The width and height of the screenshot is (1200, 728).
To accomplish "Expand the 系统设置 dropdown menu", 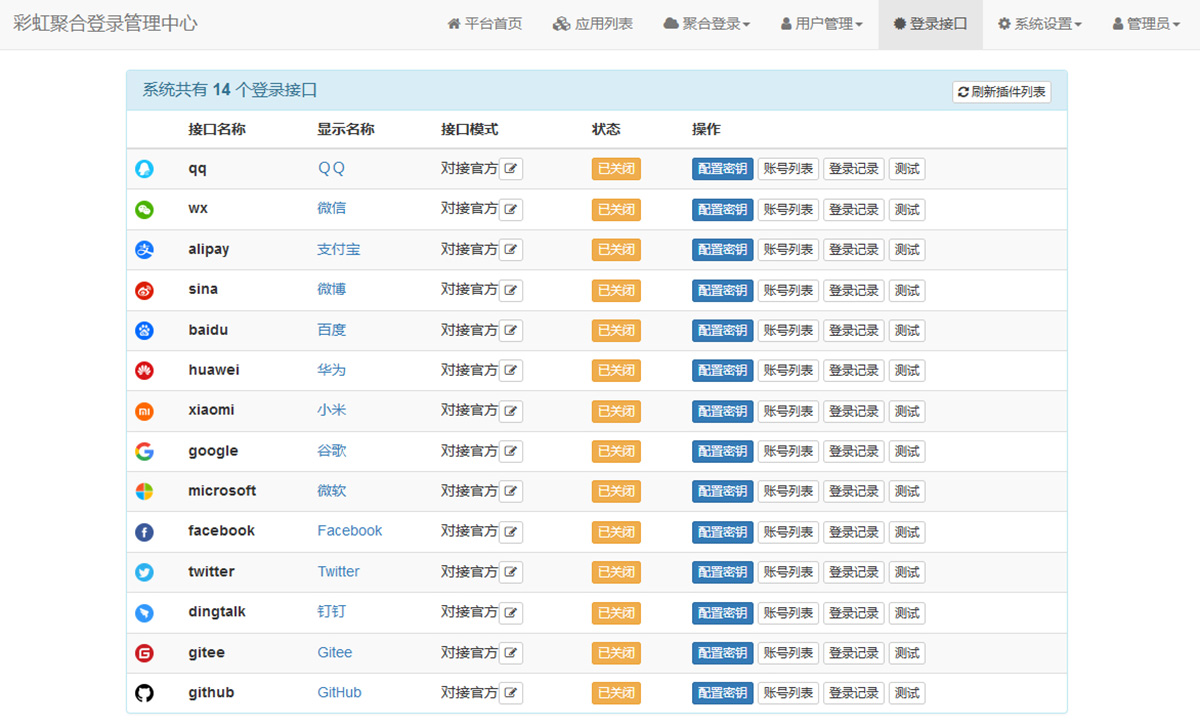I will (1040, 24).
